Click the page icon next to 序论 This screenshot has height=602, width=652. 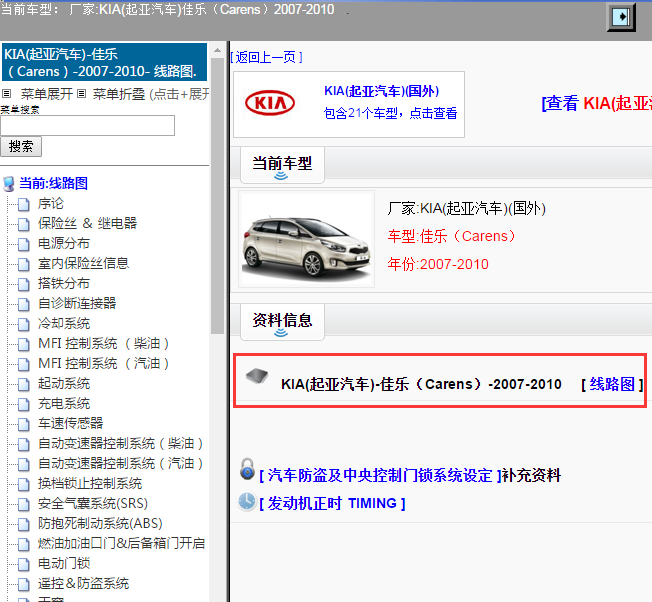24,204
